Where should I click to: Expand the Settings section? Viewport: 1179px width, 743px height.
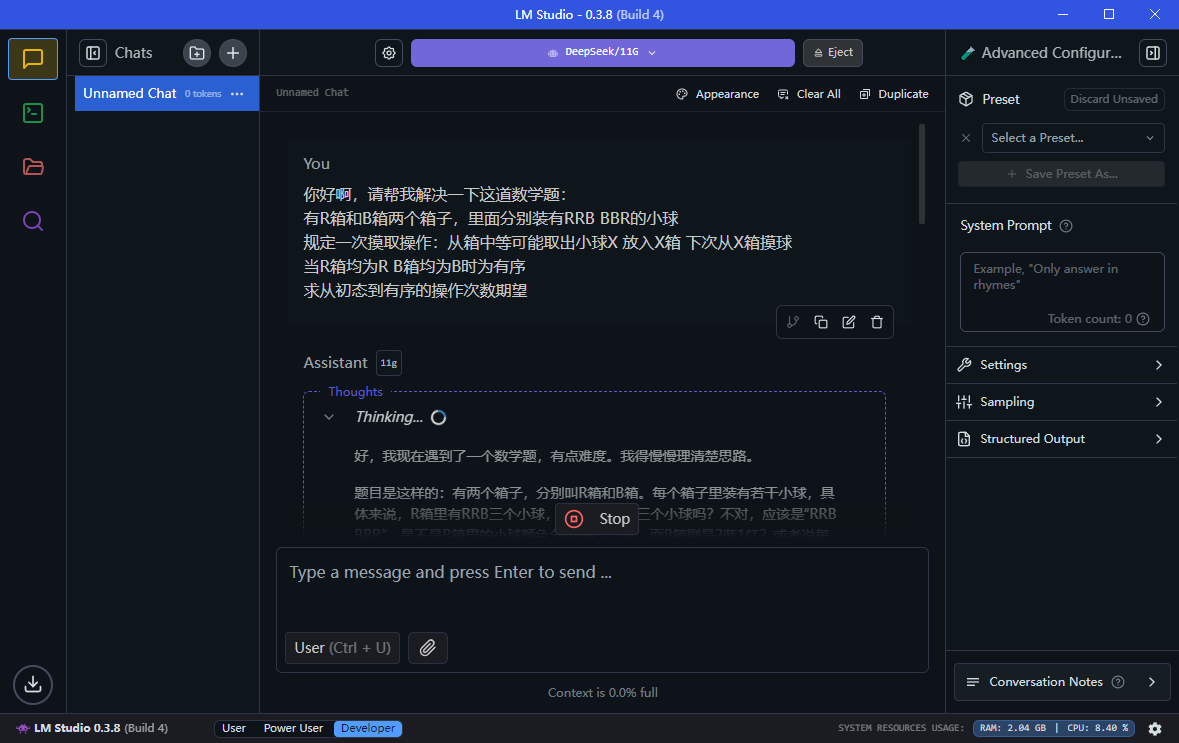tap(1062, 365)
